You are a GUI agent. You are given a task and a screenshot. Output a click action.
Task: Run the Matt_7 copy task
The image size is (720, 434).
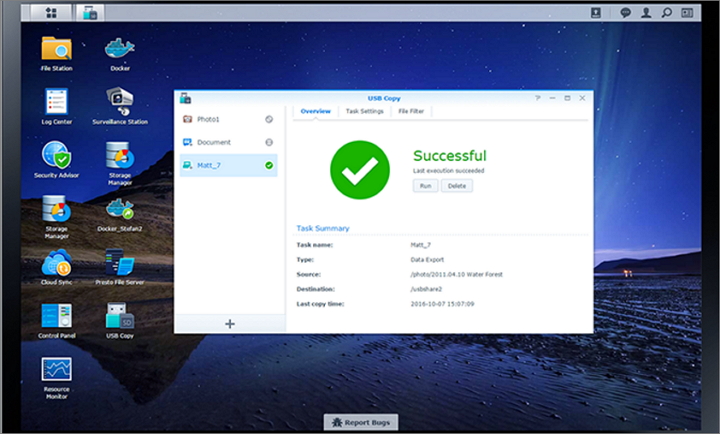point(424,186)
